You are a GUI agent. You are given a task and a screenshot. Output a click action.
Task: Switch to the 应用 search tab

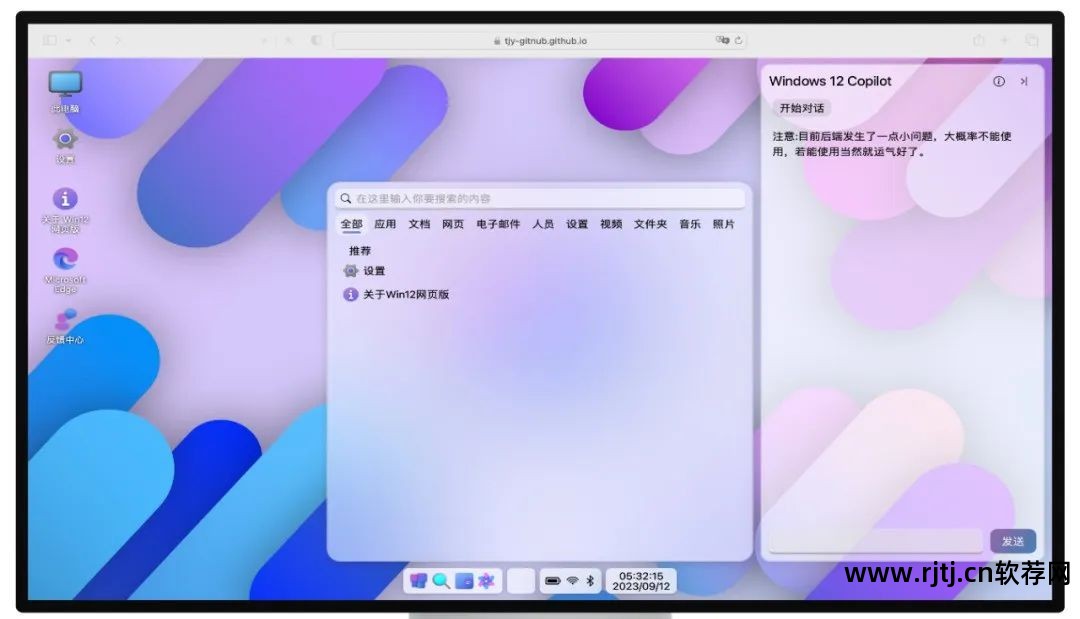[x=385, y=224]
